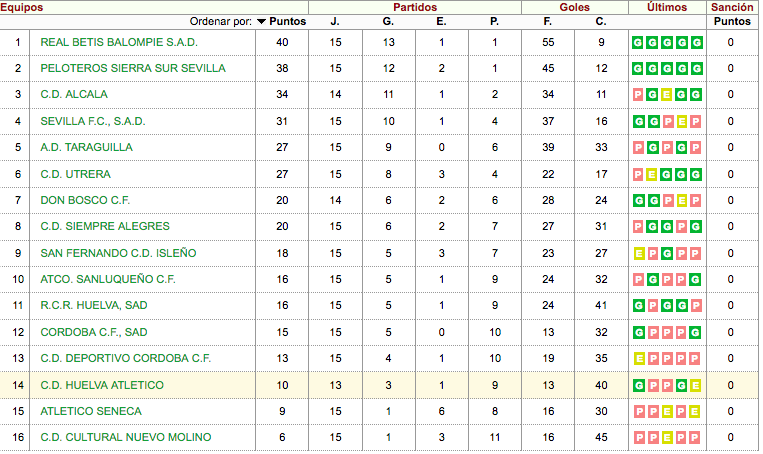Open PELOTEROS SIERRA SUR SEVILLA link
Image resolution: width=763 pixels, height=454 pixels.
pos(133,68)
